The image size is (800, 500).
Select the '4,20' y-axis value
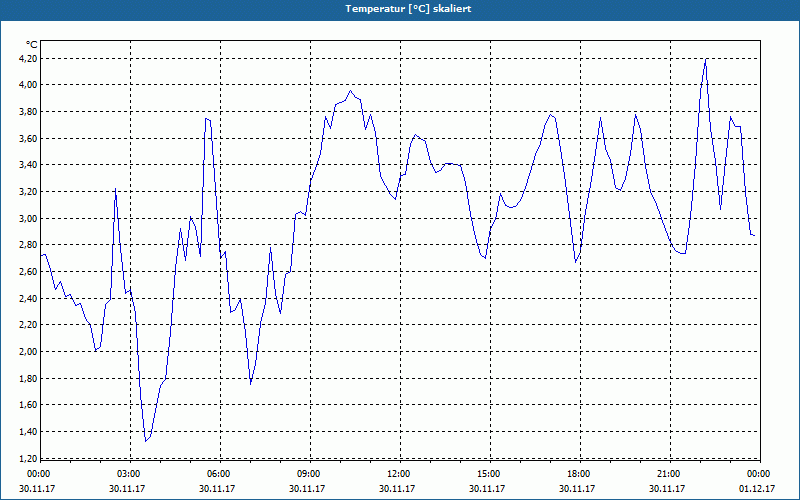[x=29, y=58]
